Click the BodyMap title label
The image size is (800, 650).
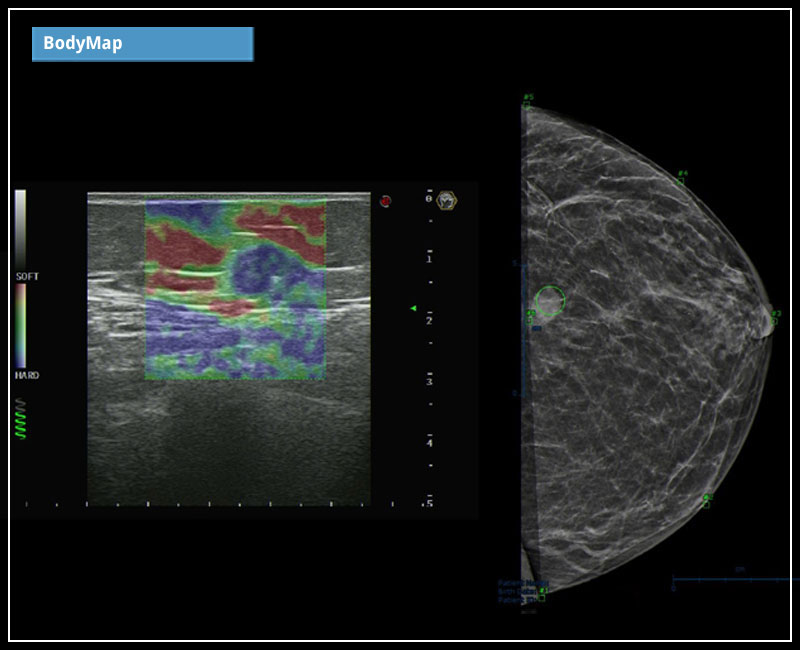[x=142, y=44]
